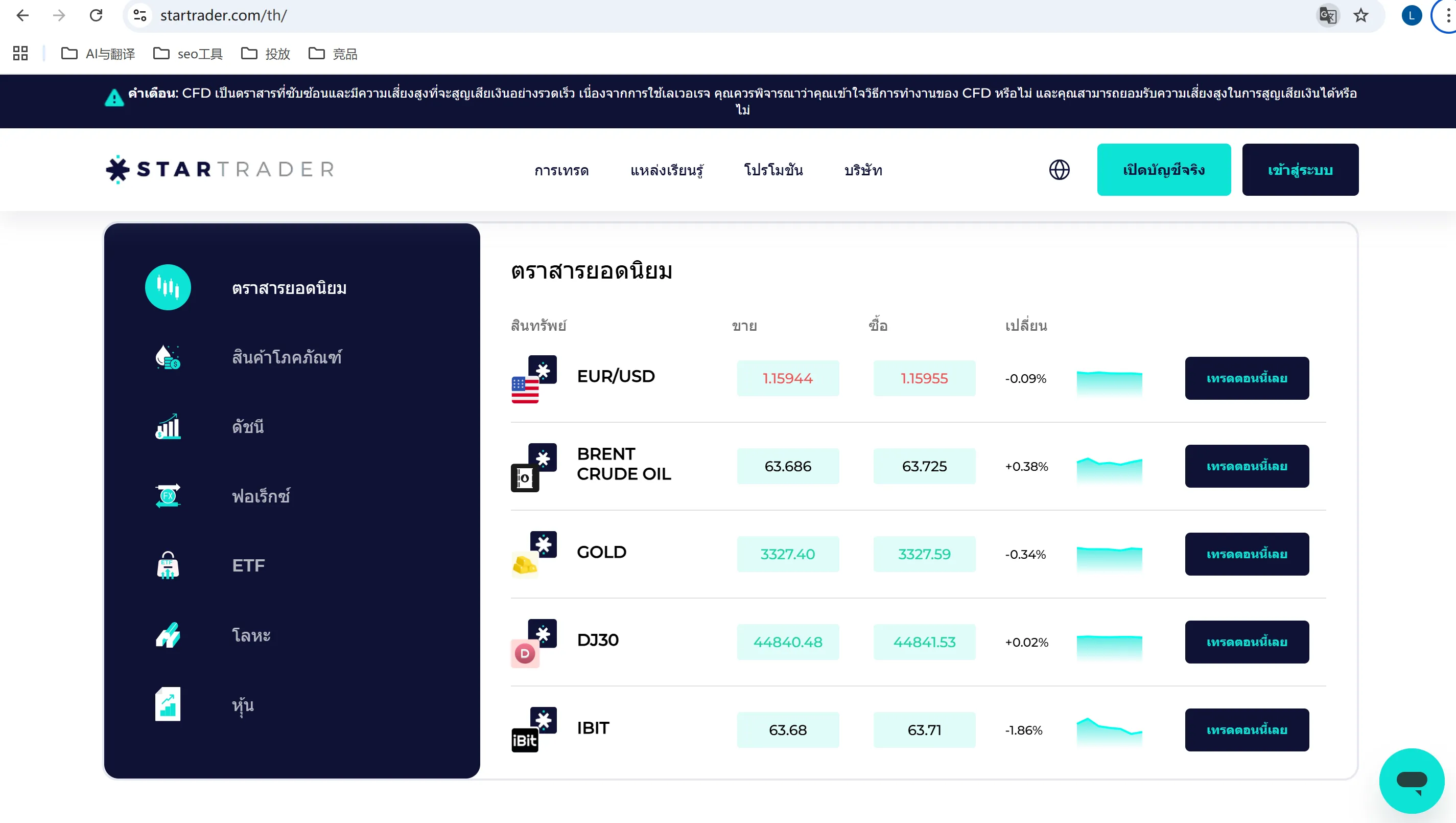Click the stocks document chart icon

(168, 704)
